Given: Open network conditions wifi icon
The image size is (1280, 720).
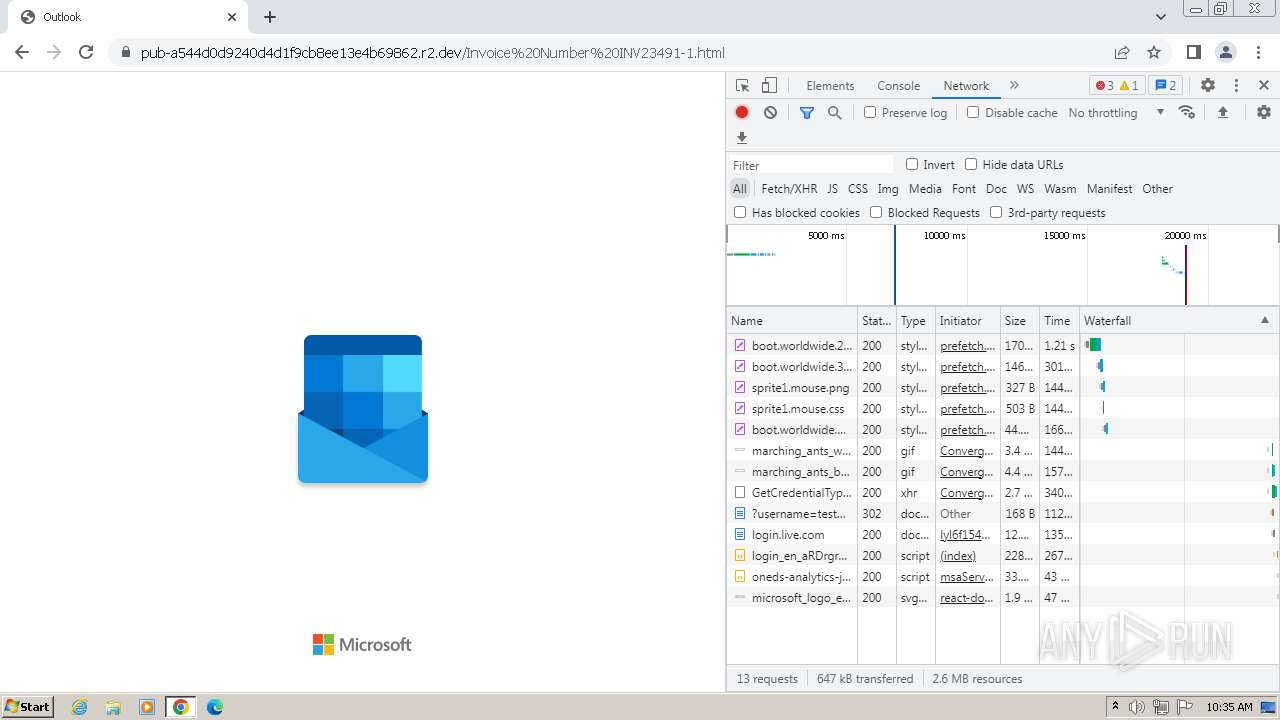Looking at the screenshot, I should pyautogui.click(x=1187, y=113).
